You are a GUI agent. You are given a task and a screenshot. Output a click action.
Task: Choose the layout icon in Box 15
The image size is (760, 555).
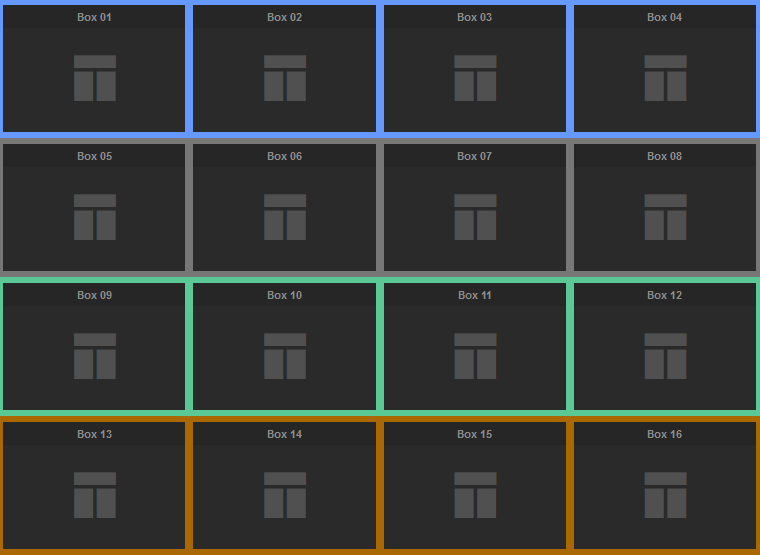(x=475, y=495)
